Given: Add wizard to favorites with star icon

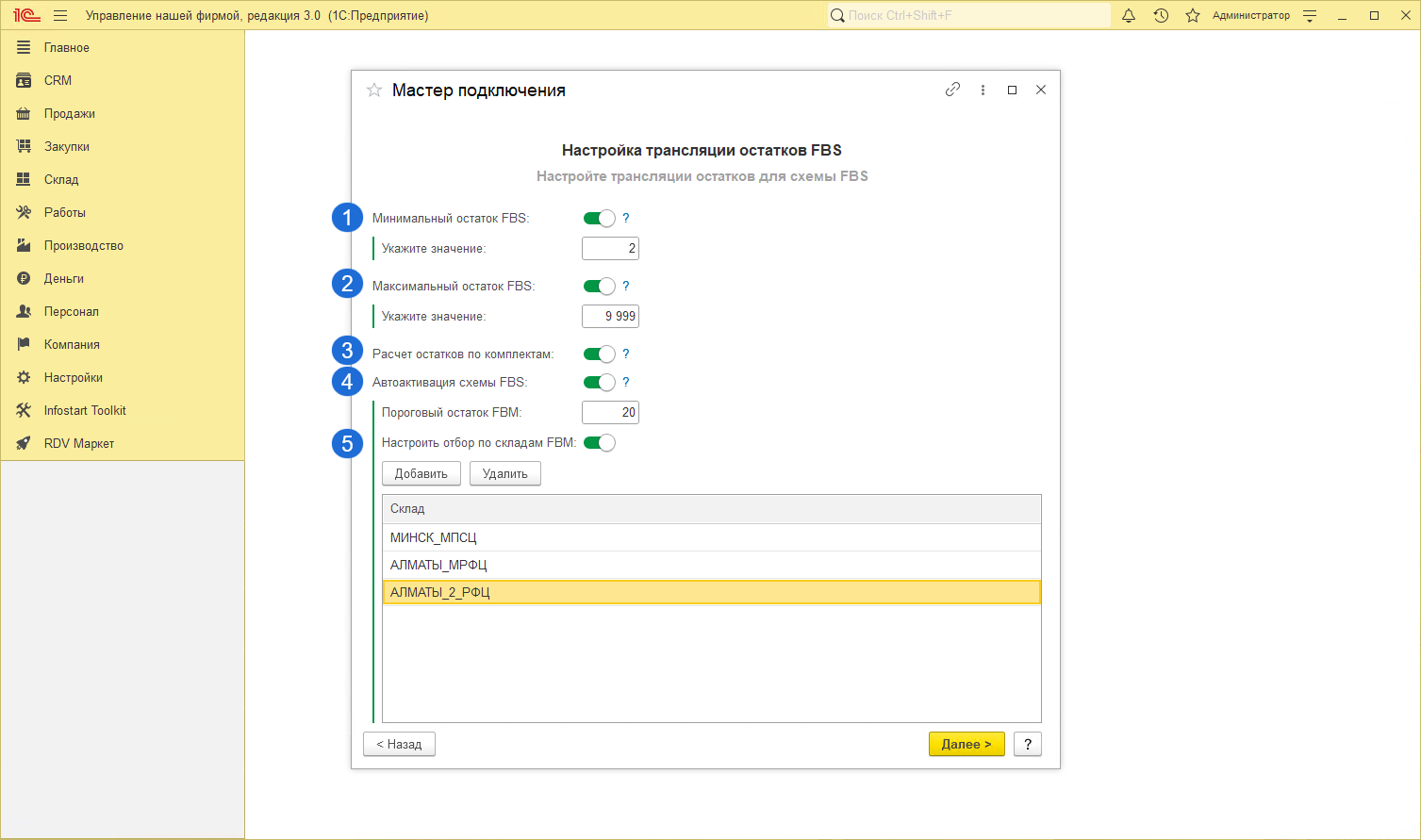Looking at the screenshot, I should pyautogui.click(x=374, y=91).
